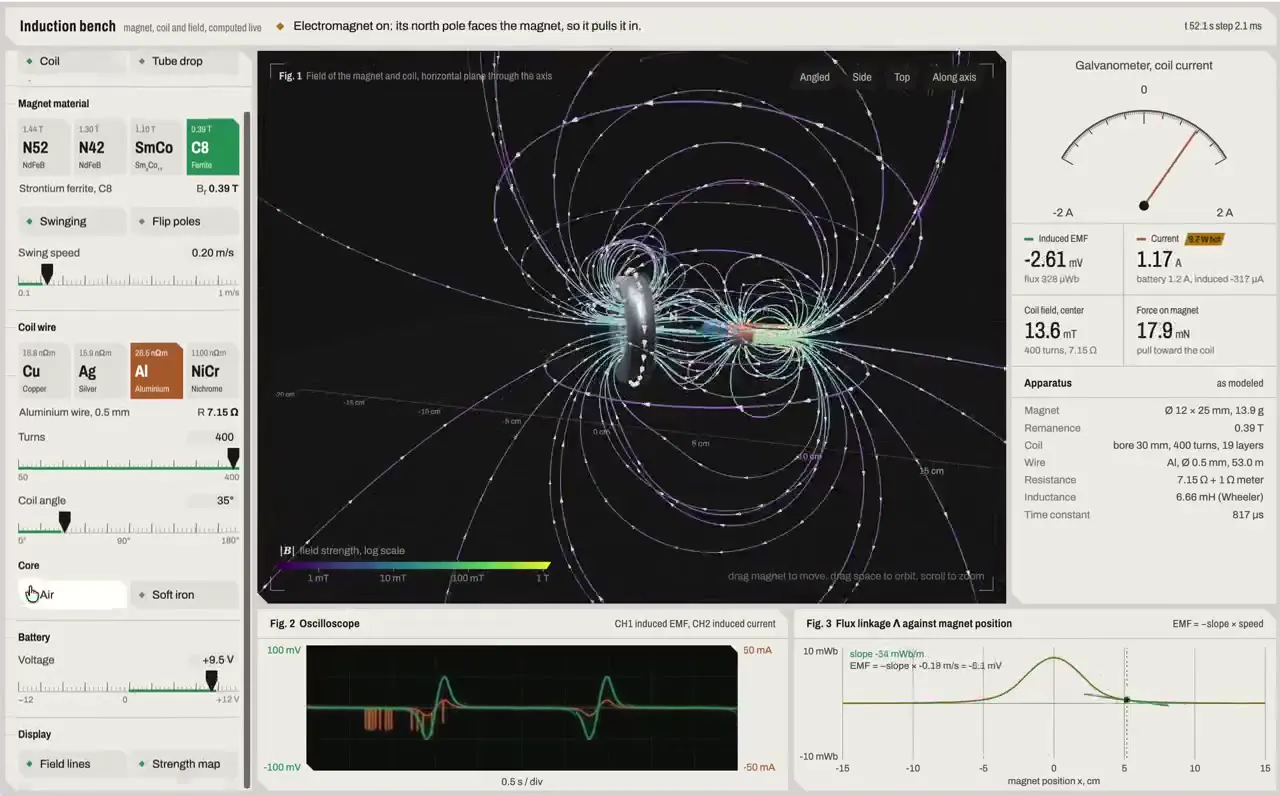Switch to the Coil experiment mode
1280x796 pixels.
[x=72, y=61]
